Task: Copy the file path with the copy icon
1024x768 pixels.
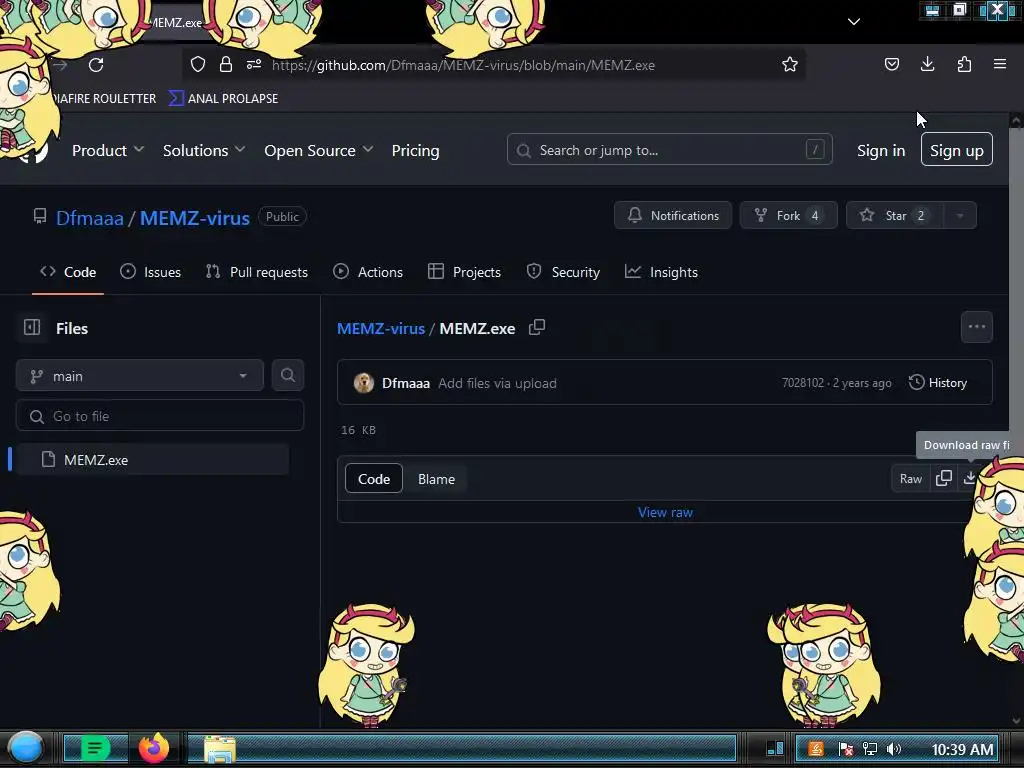Action: pyautogui.click(x=537, y=327)
